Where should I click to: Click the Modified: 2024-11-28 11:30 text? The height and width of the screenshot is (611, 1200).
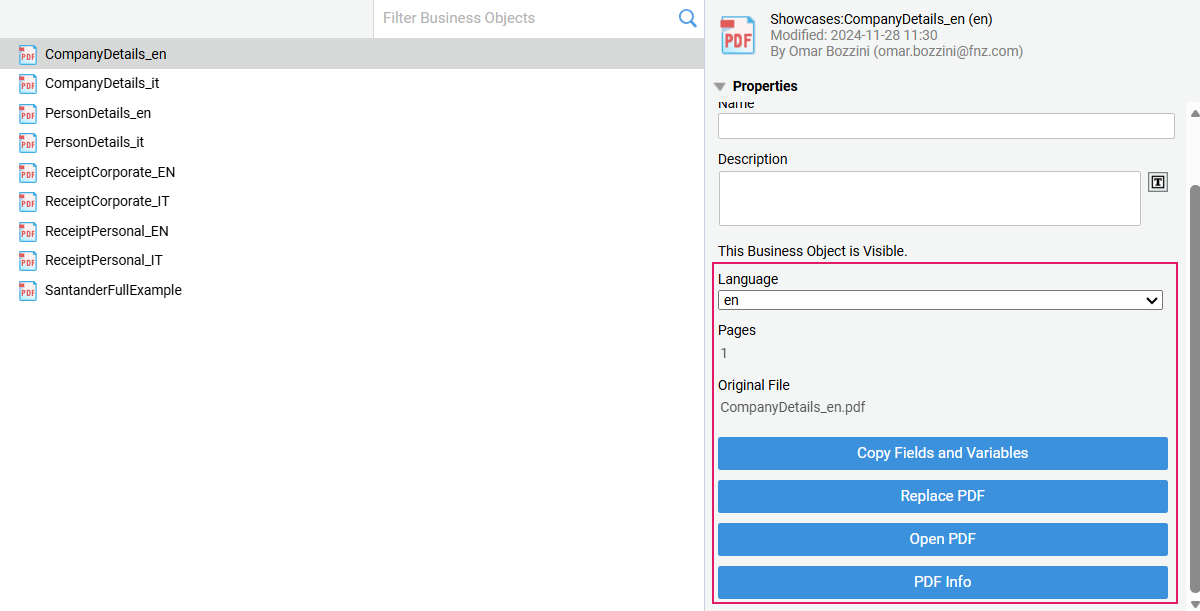coord(854,35)
